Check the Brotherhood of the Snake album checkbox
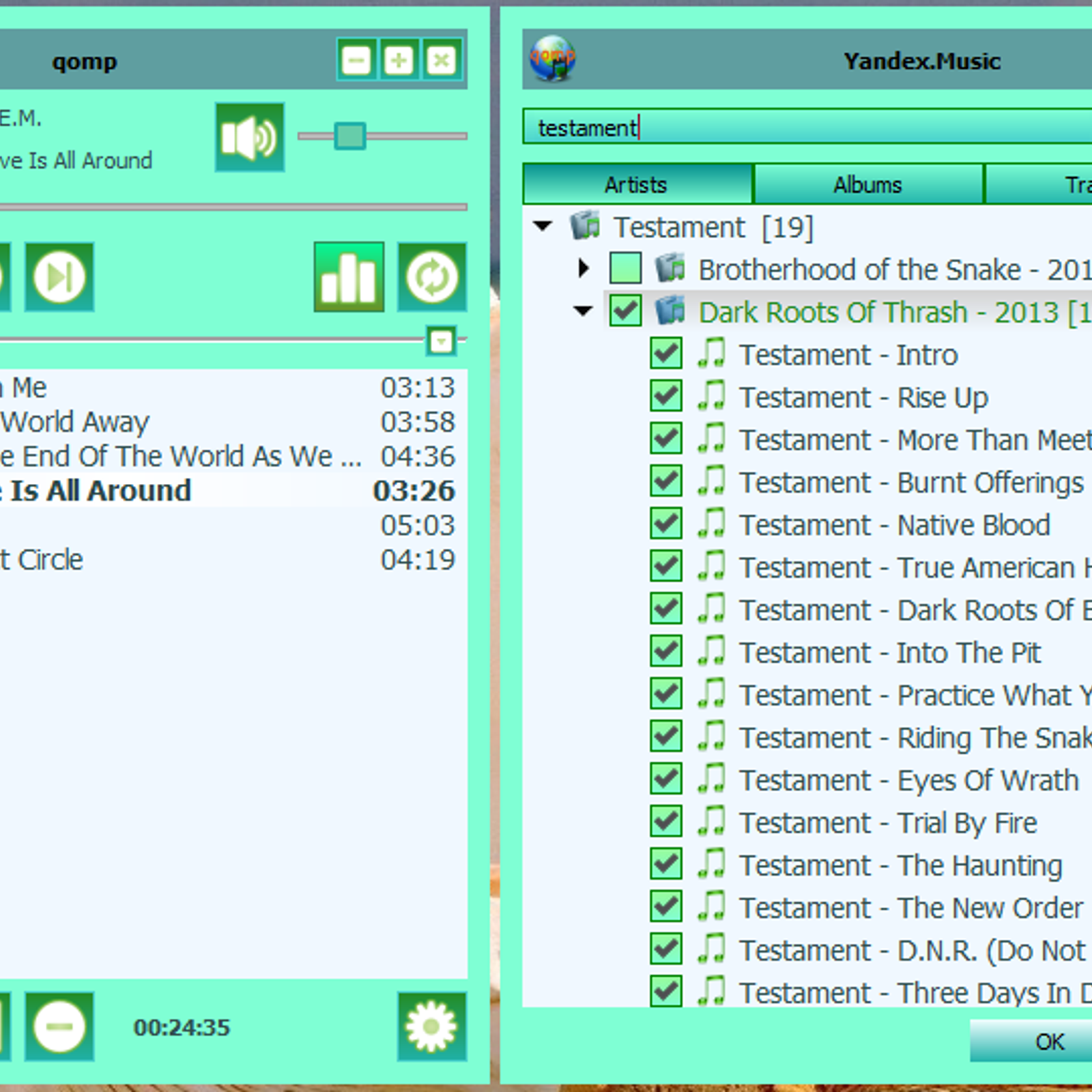This screenshot has width=1092, height=1092. (x=625, y=268)
